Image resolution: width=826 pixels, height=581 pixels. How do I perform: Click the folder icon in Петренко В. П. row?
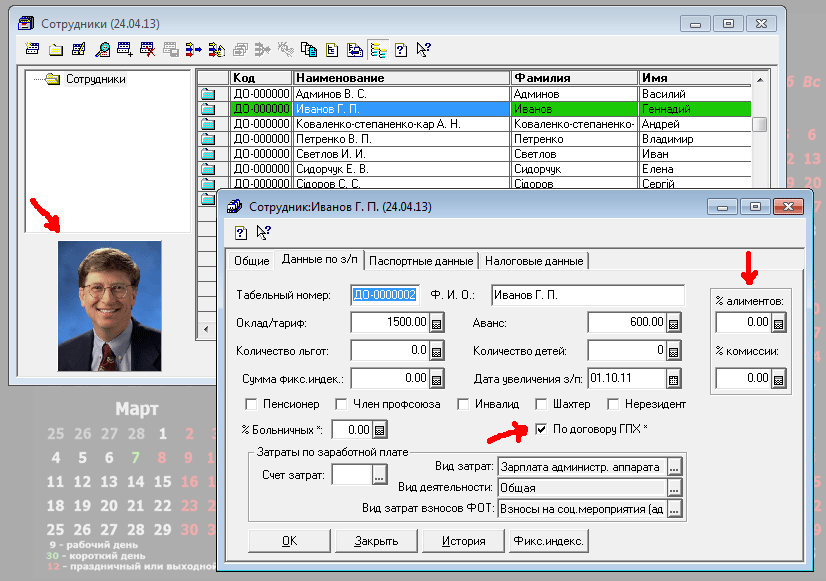[x=208, y=140]
